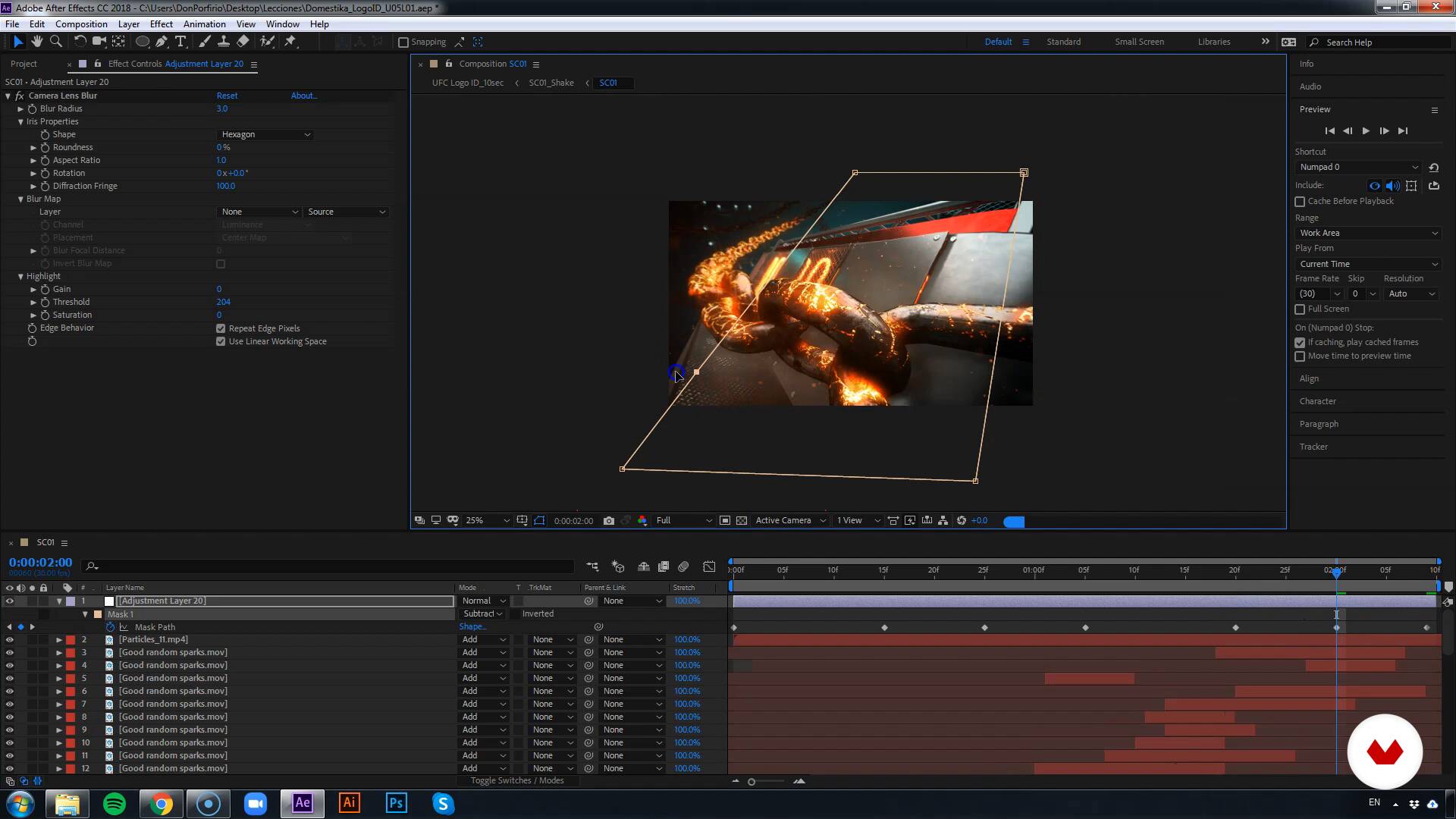Screen dimensions: 1456x819
Task: Click Mask Path stopwatch icon
Action: click(x=110, y=627)
